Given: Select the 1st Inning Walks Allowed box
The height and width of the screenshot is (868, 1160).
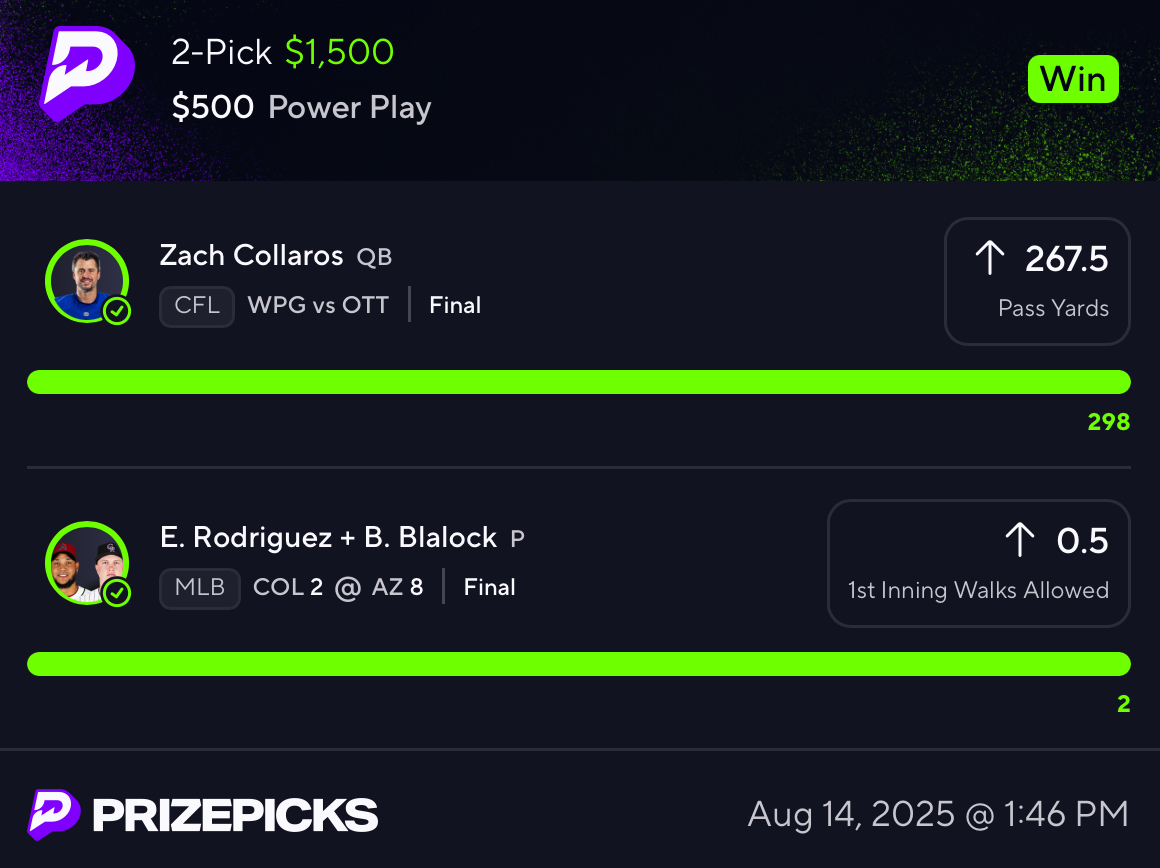Looking at the screenshot, I should 979,563.
